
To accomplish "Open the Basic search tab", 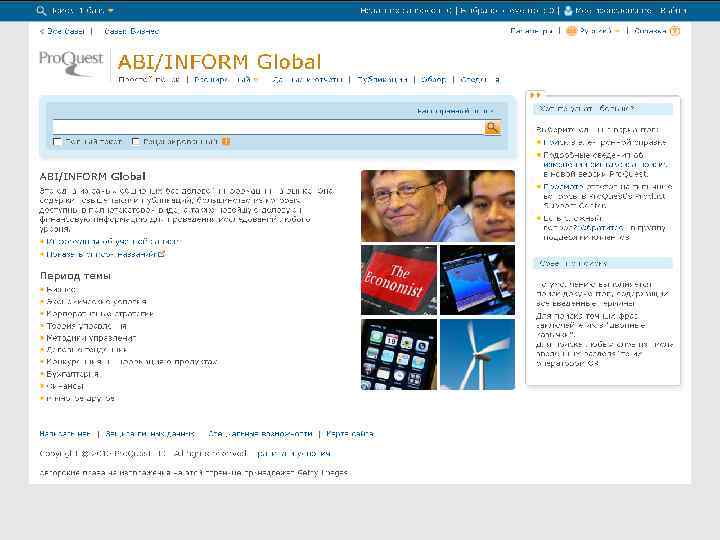I will coord(149,79).
